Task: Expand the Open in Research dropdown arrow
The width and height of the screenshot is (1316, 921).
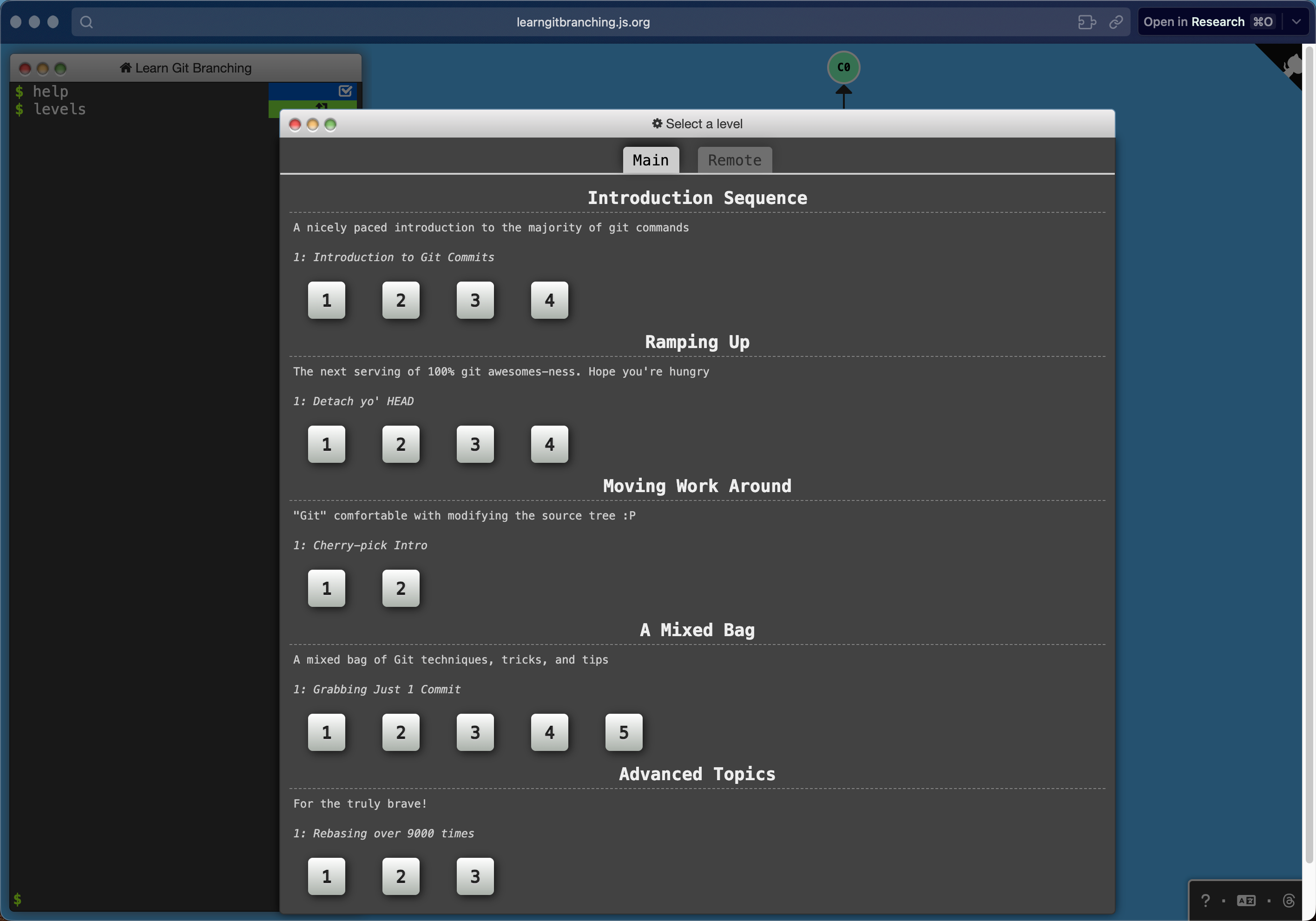Action: (x=1296, y=22)
